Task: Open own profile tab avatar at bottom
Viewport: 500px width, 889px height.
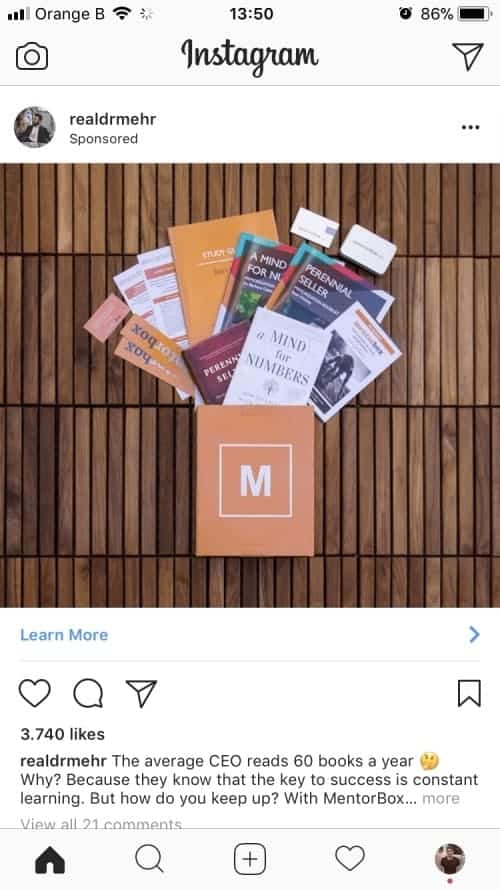Action: click(450, 859)
